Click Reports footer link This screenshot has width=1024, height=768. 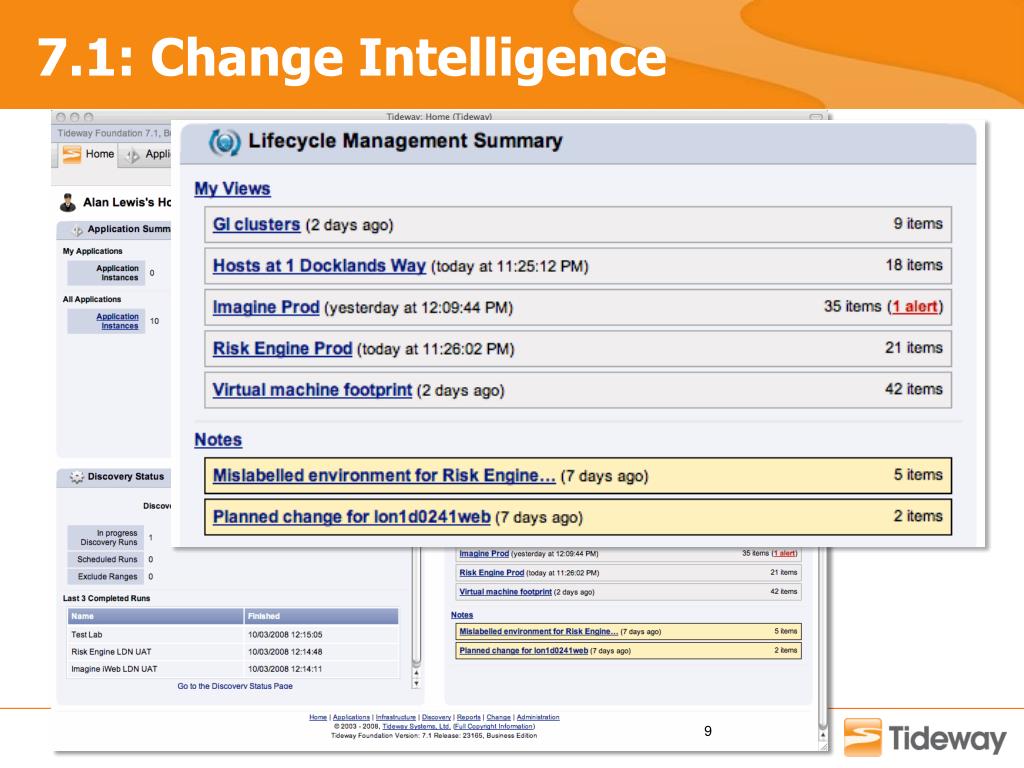(x=468, y=717)
